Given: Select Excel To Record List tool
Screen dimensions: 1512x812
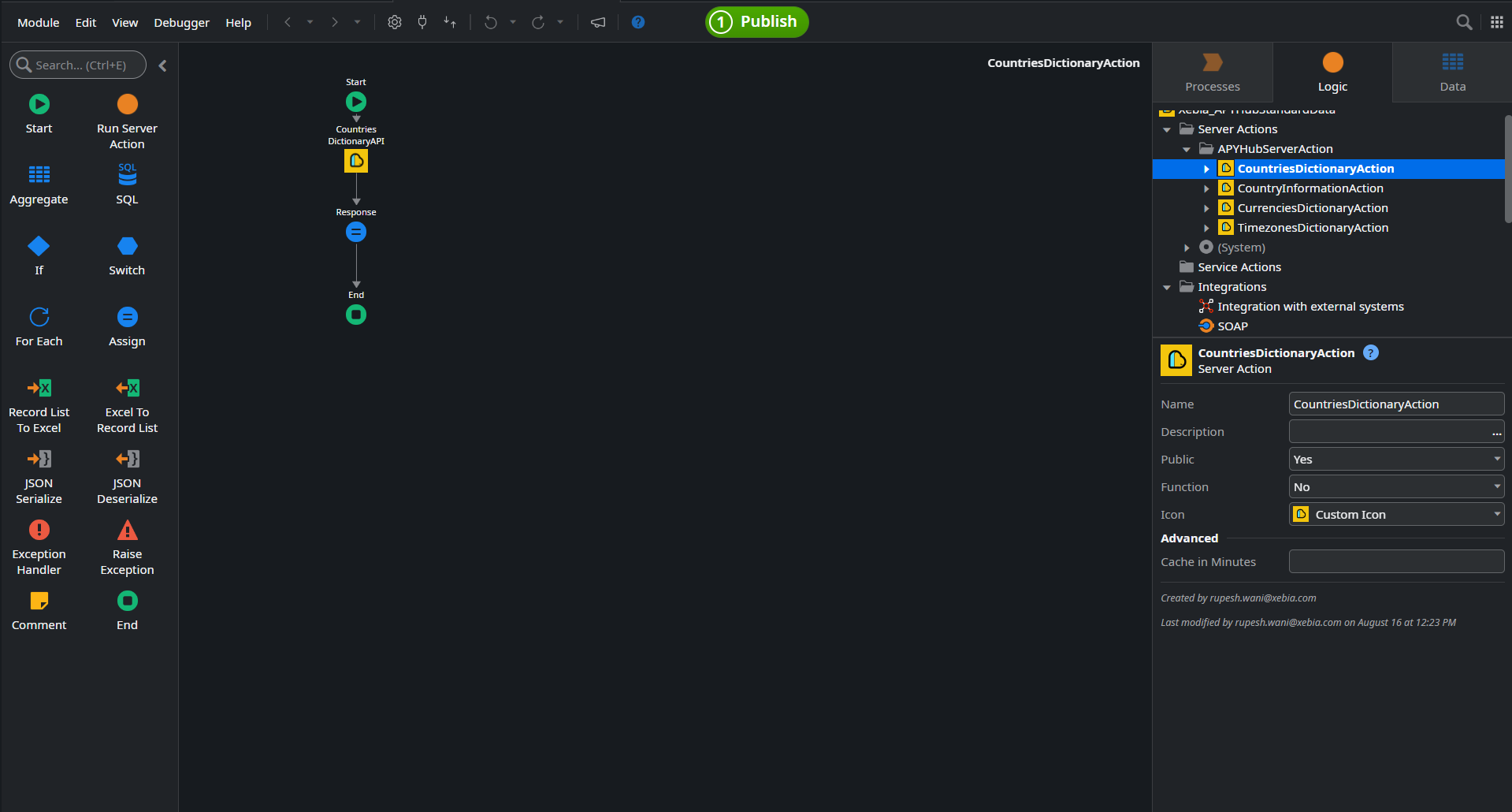Looking at the screenshot, I should point(127,405).
